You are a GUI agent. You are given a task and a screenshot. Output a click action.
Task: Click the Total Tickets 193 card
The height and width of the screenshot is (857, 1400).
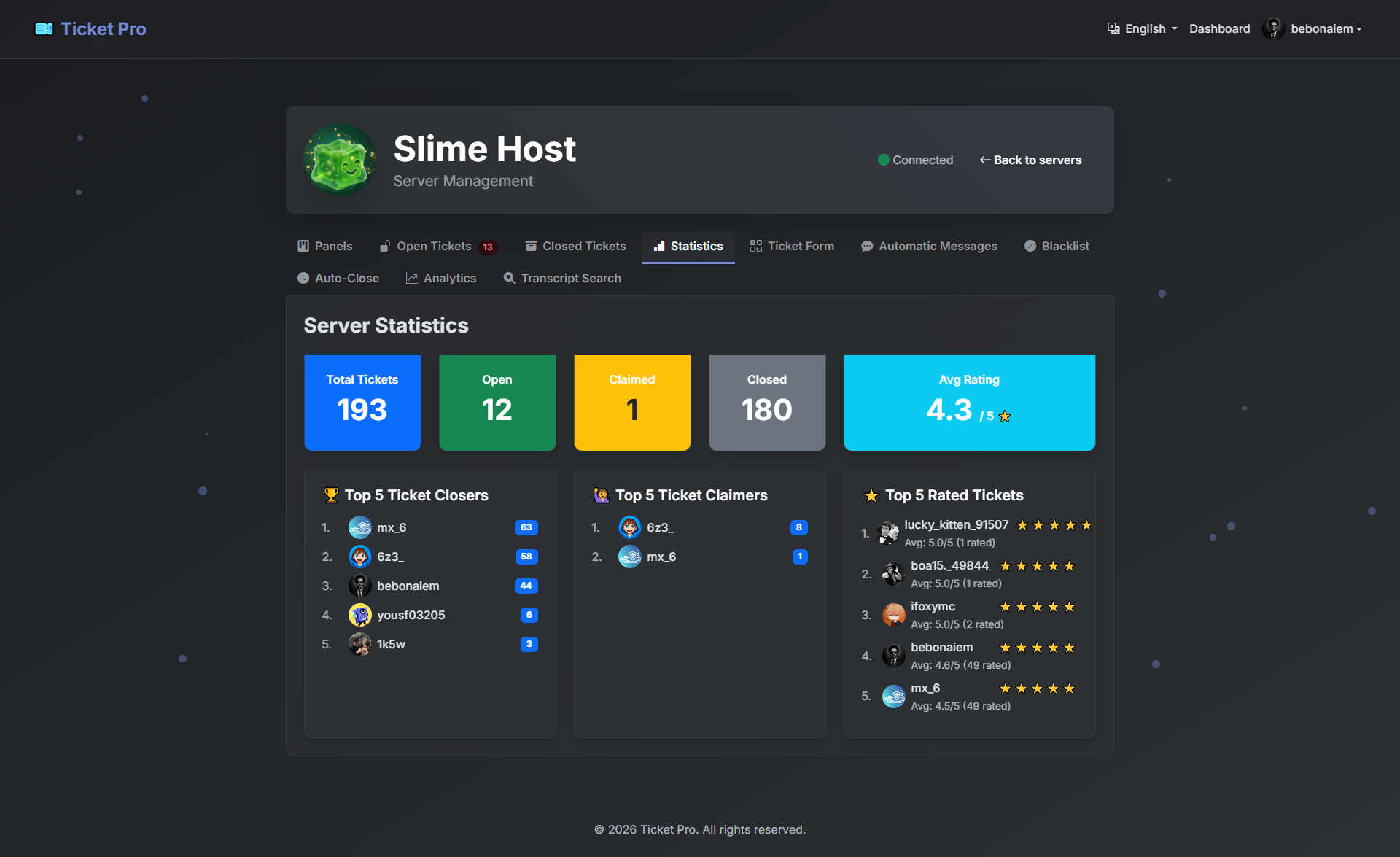pyautogui.click(x=362, y=403)
